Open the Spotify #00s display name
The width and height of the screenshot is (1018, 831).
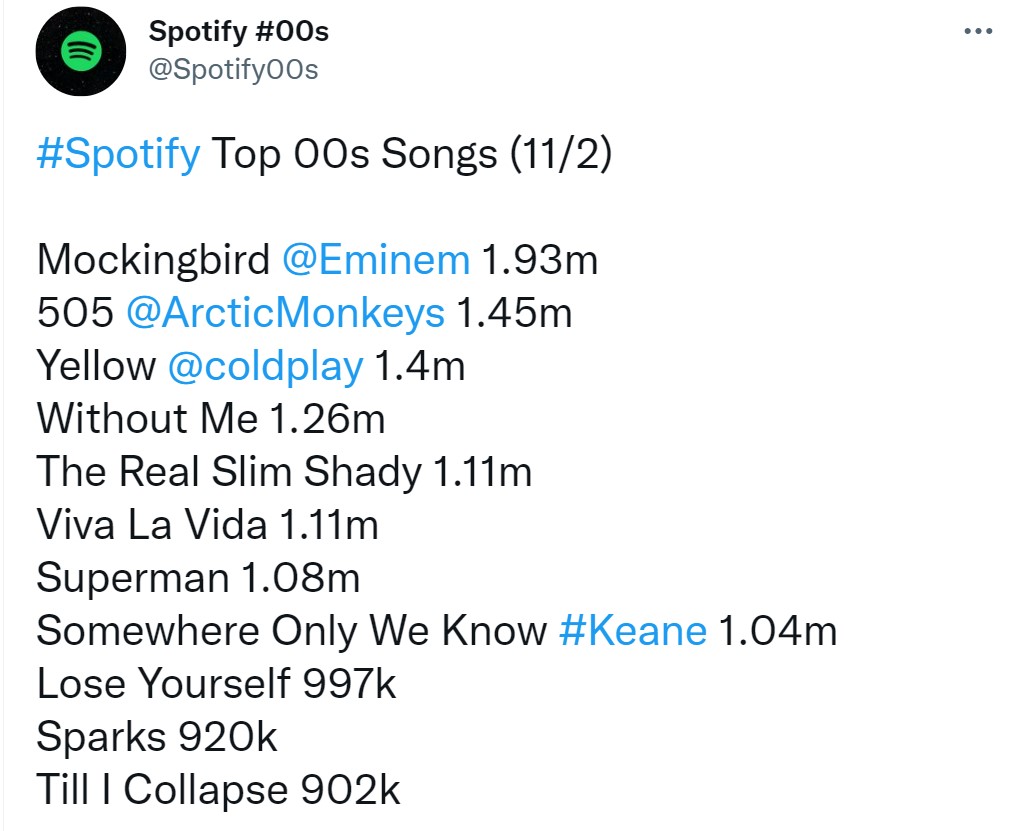(x=238, y=32)
